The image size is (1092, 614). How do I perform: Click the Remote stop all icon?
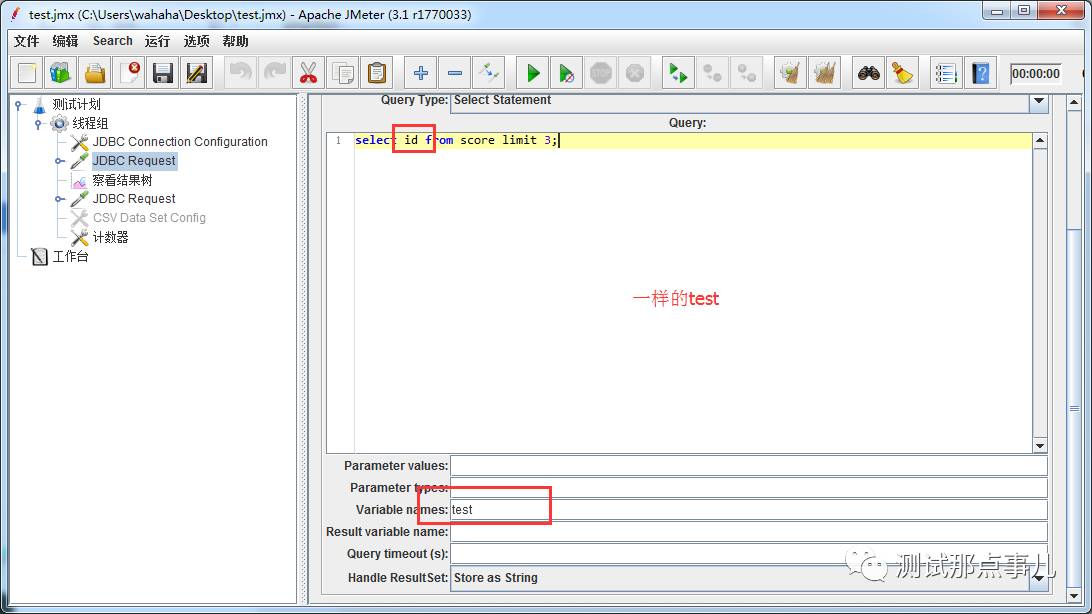[x=712, y=73]
